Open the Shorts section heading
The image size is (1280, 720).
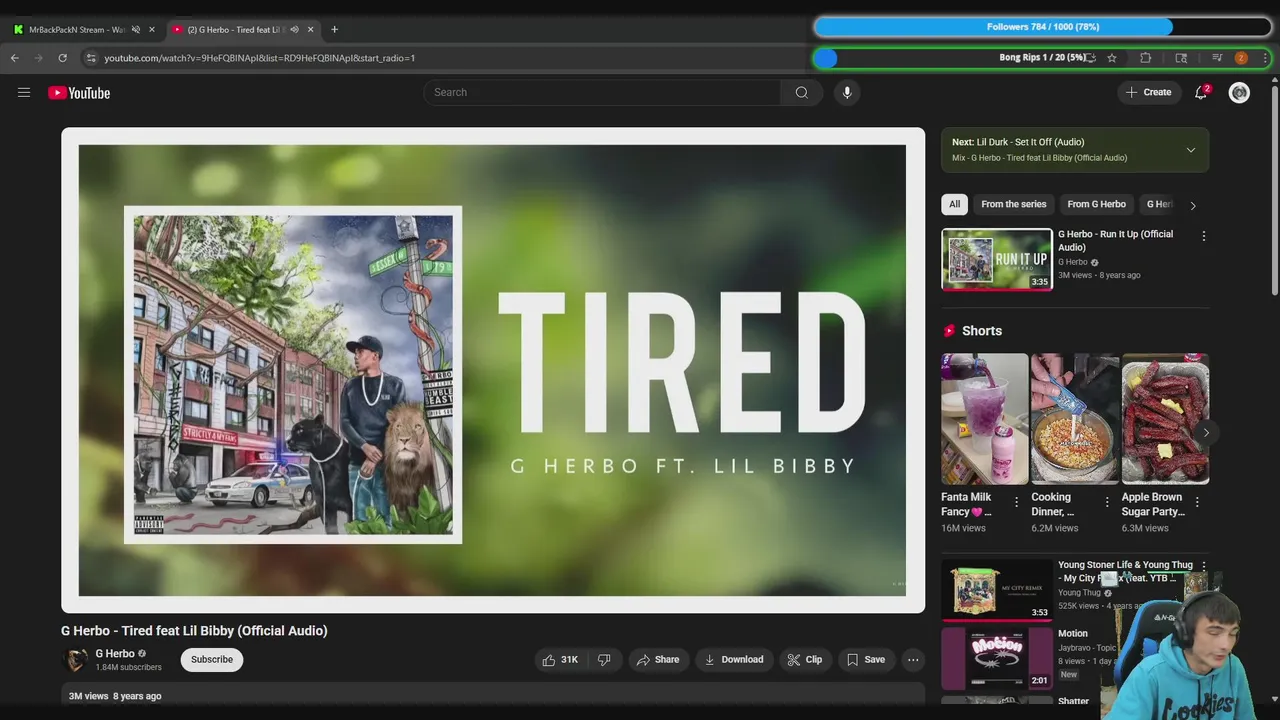[x=981, y=331]
